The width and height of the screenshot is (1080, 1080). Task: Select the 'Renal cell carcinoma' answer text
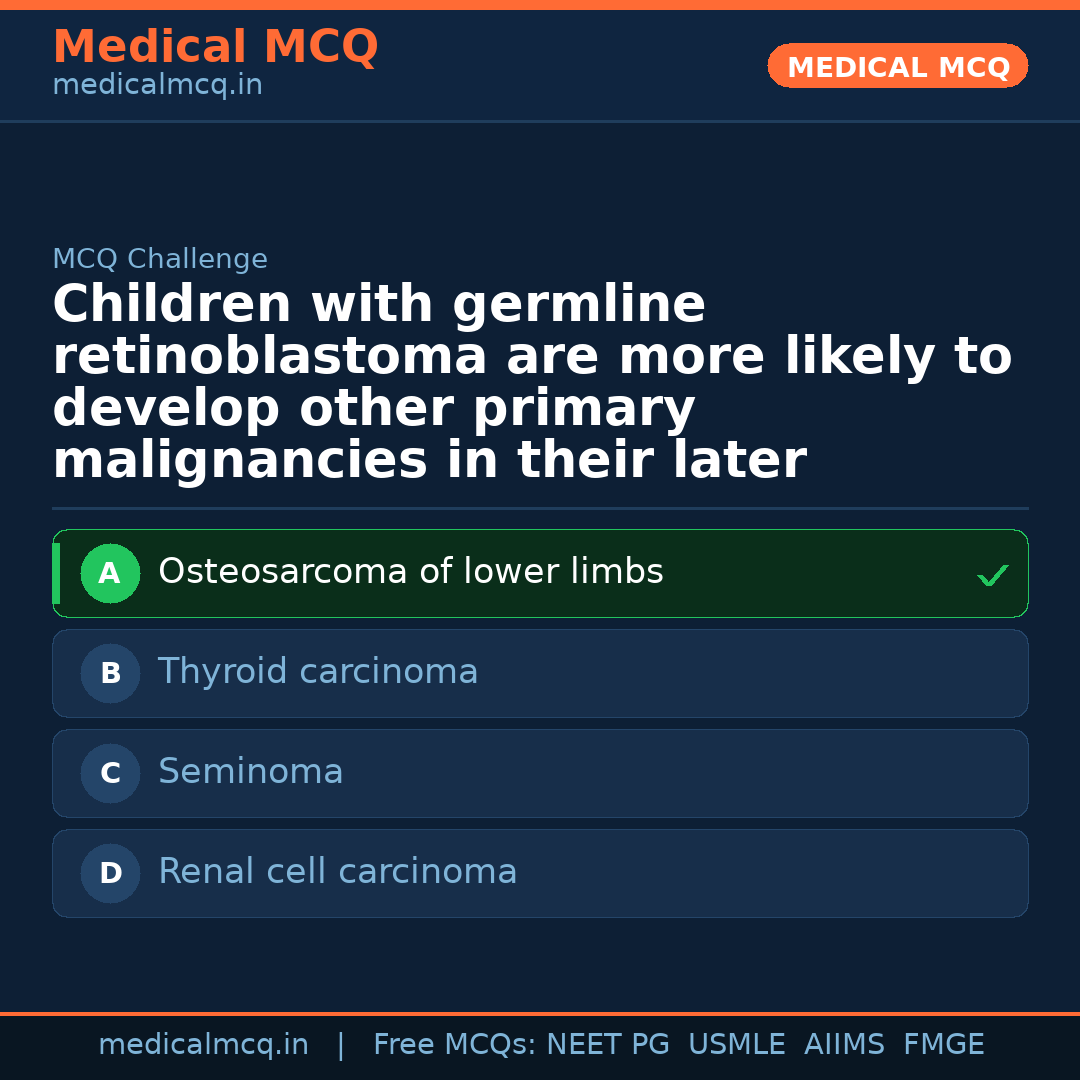(337, 872)
